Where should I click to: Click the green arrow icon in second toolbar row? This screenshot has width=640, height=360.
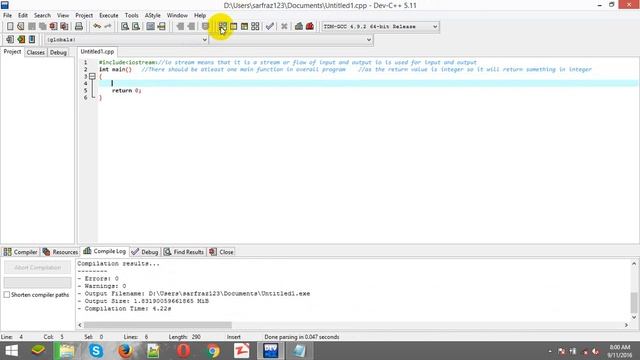[x=21, y=40]
